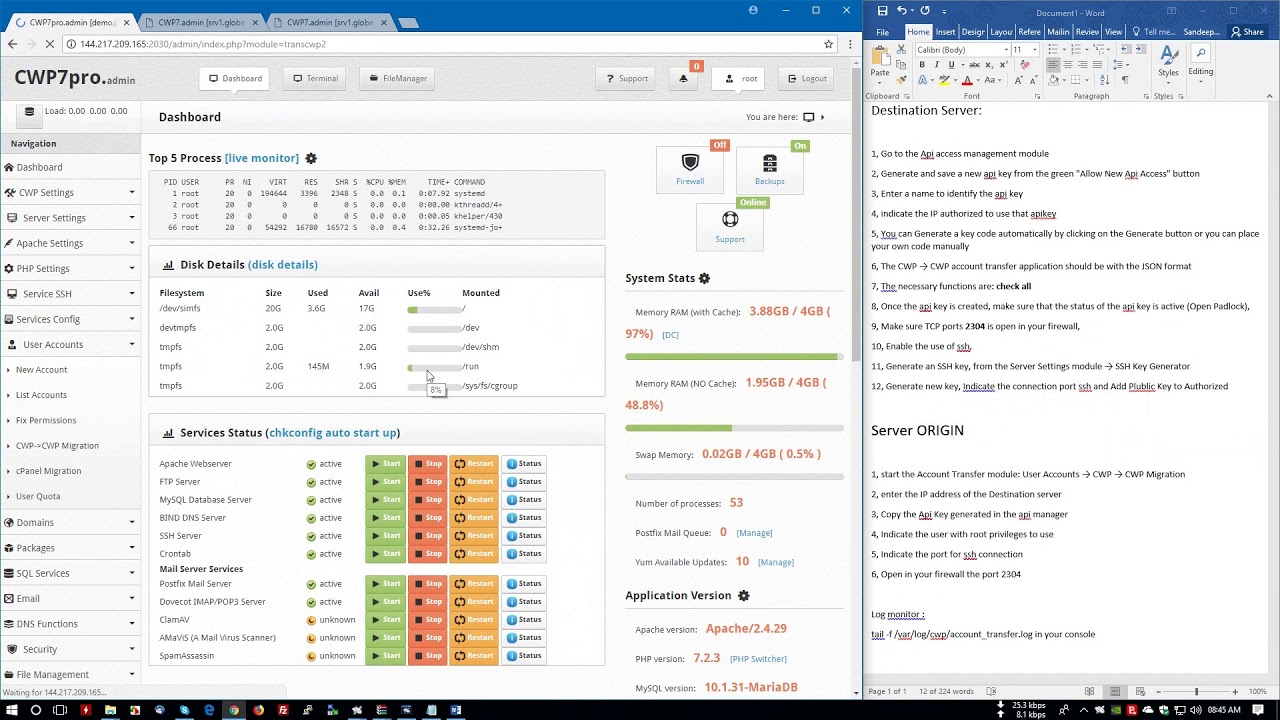Click the Logout button
Screen dimensions: 1280x720
pos(806,79)
